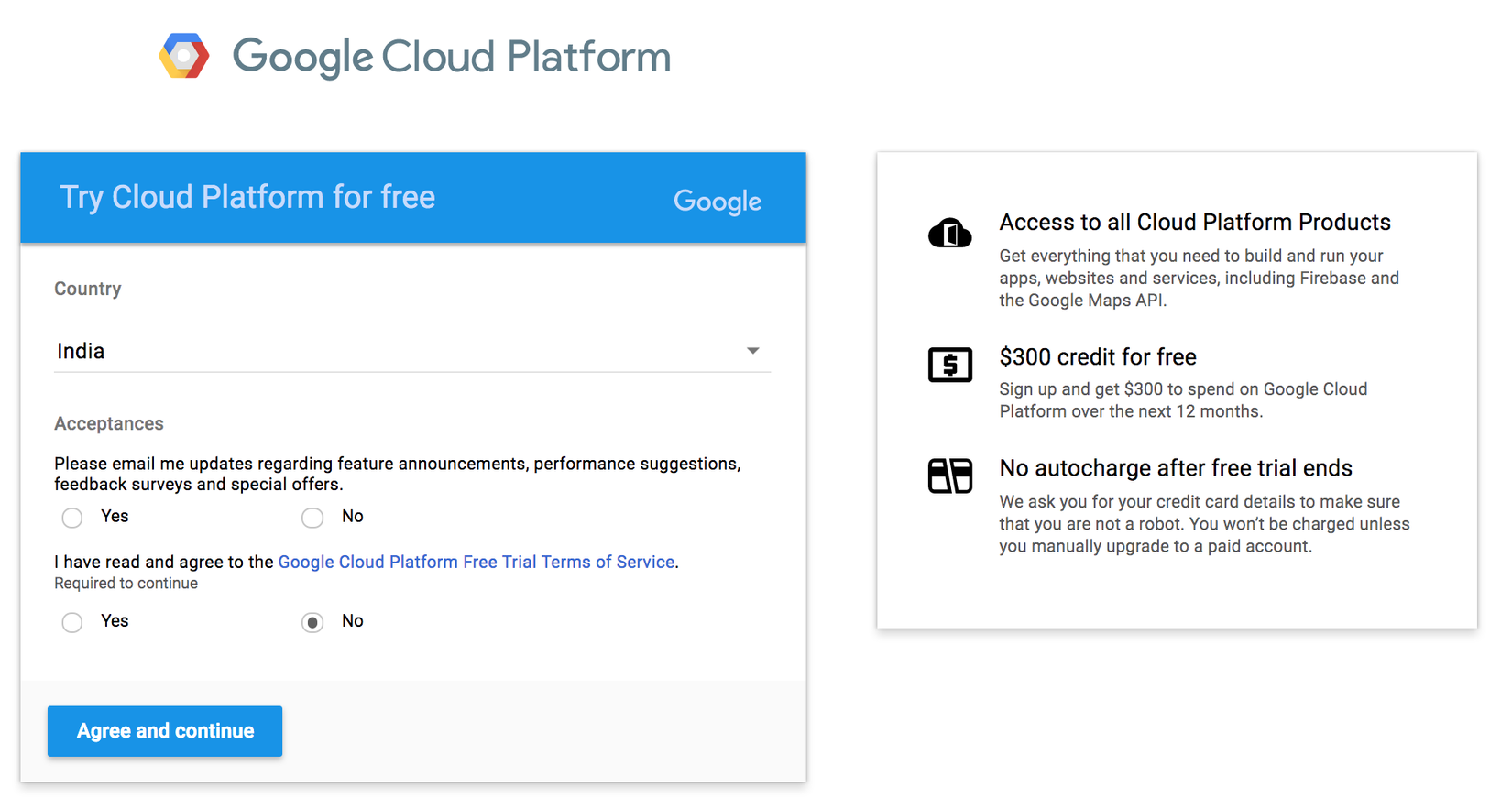Click the dollar sign credit icon

click(x=949, y=365)
